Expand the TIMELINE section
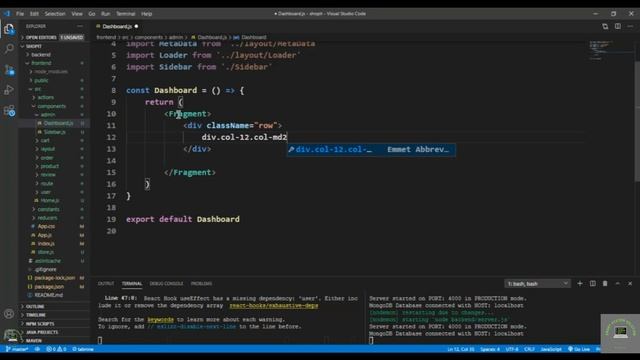The height and width of the screenshot is (360, 640). (53, 315)
